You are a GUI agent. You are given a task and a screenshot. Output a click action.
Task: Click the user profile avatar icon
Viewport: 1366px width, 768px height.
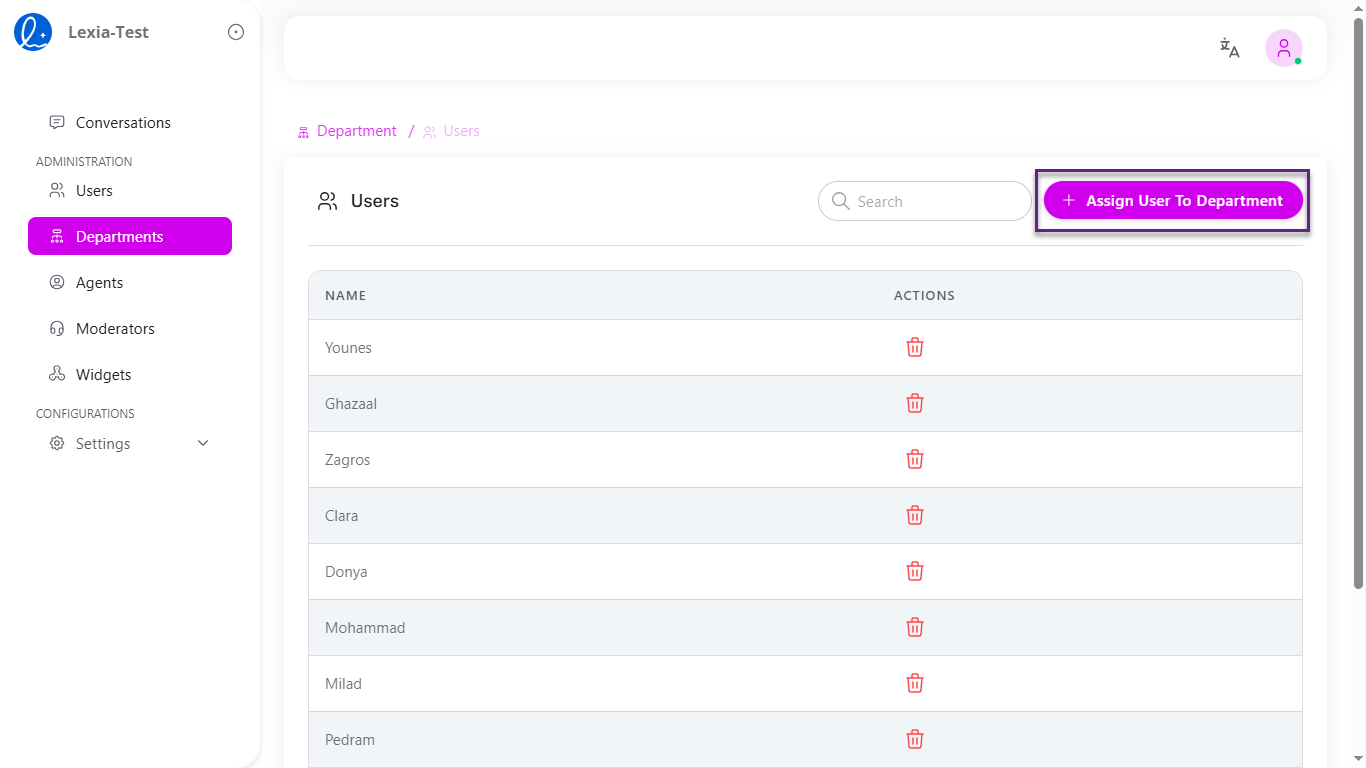coord(1283,47)
